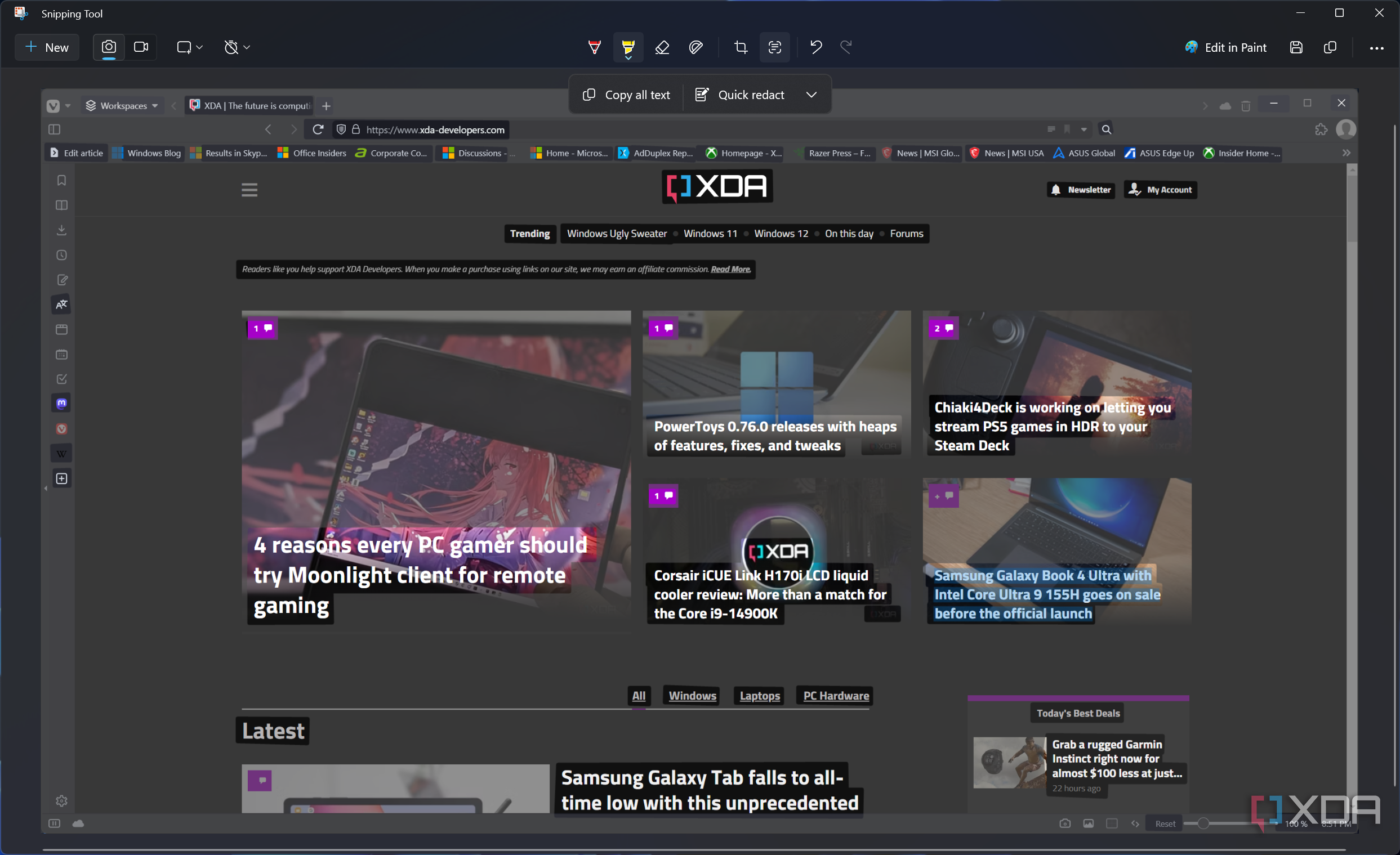Expand the Quick redact options chevron

[x=812, y=95]
